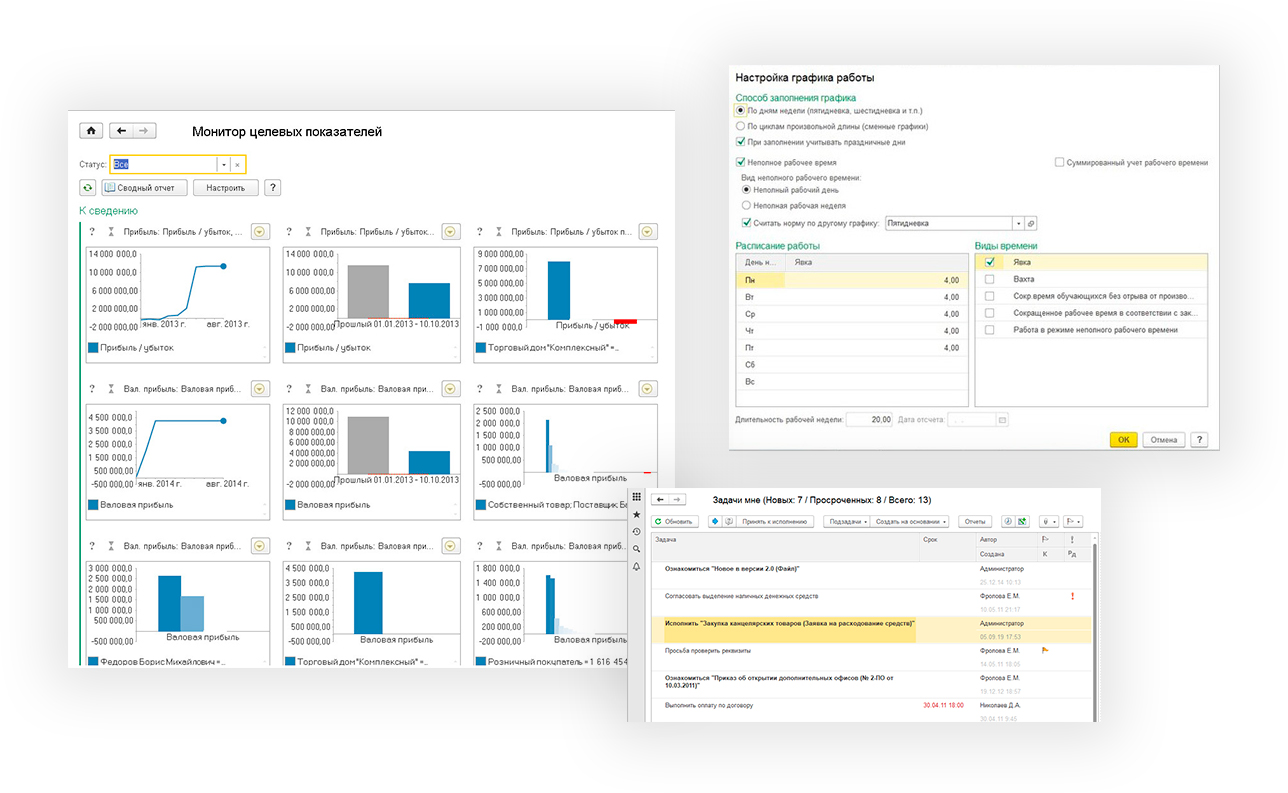1288x793 pixels.
Task: Expand the Статус dropdown arrow
Action: point(224,165)
